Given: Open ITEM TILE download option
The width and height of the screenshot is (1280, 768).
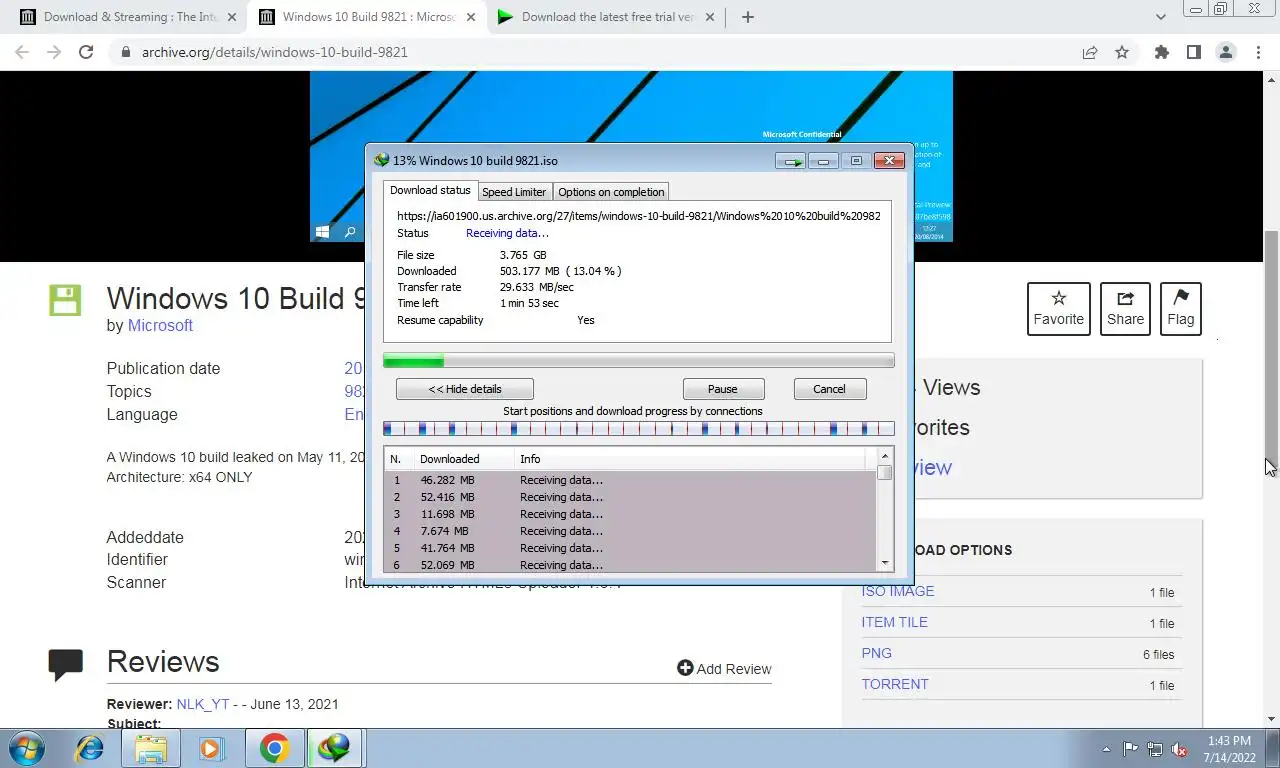Looking at the screenshot, I should tap(895, 622).
